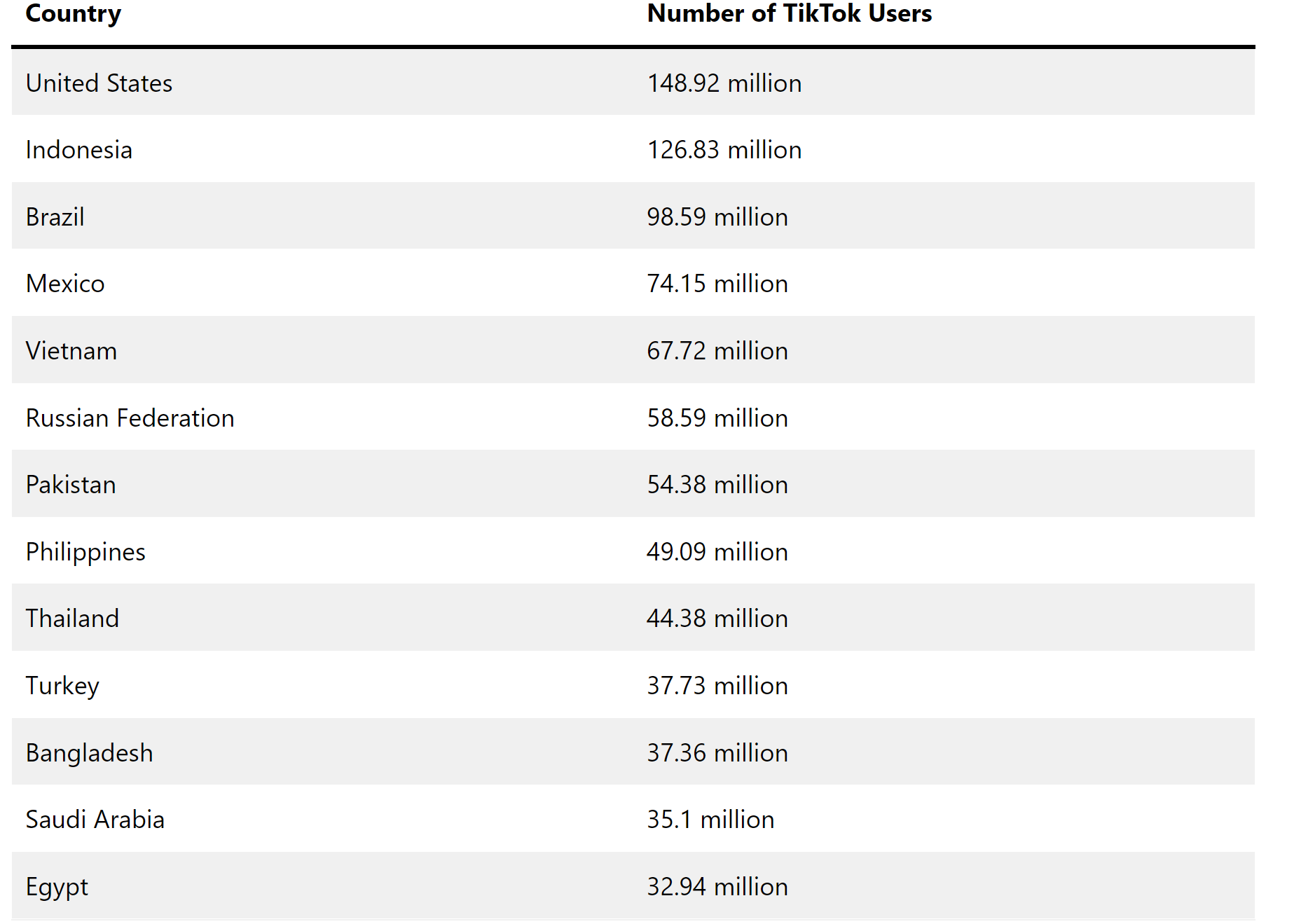
Task: Click the Country column header
Action: click(x=74, y=14)
